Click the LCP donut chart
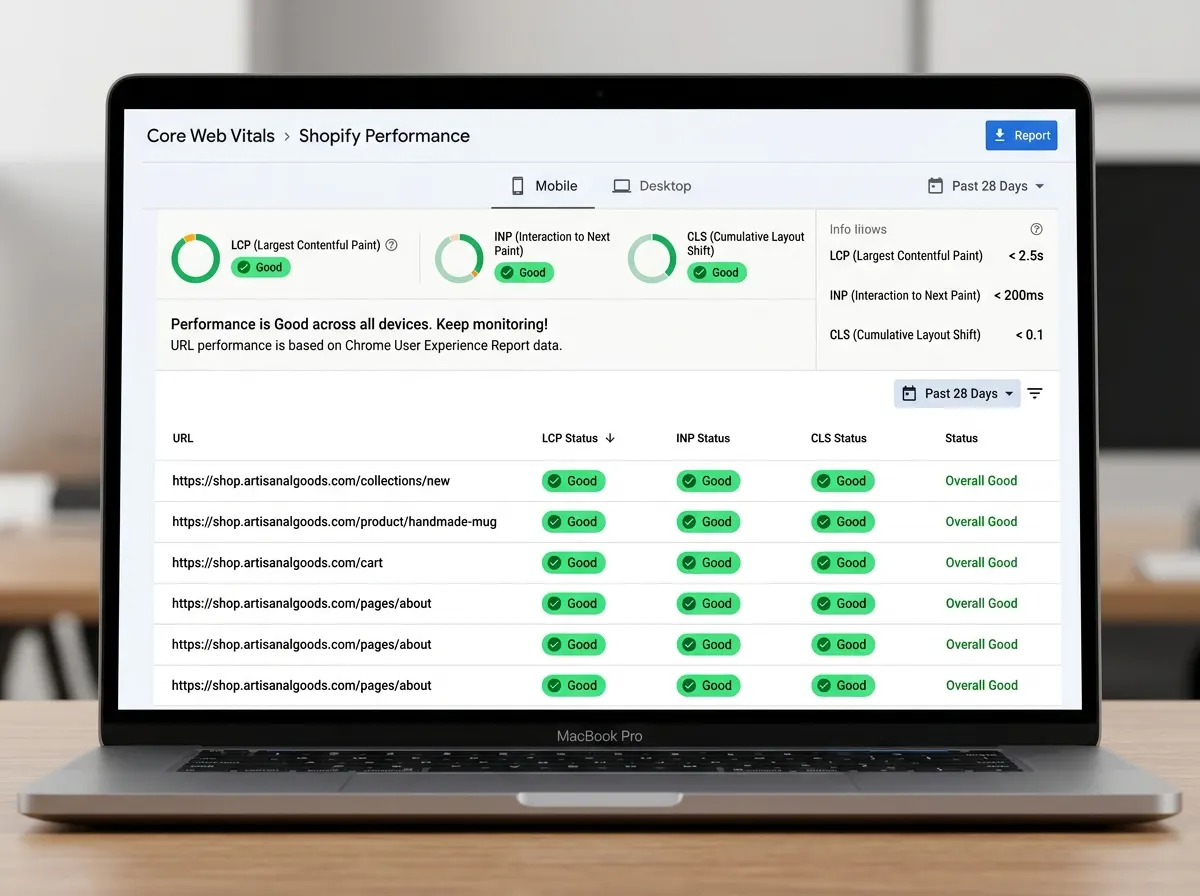 point(195,258)
